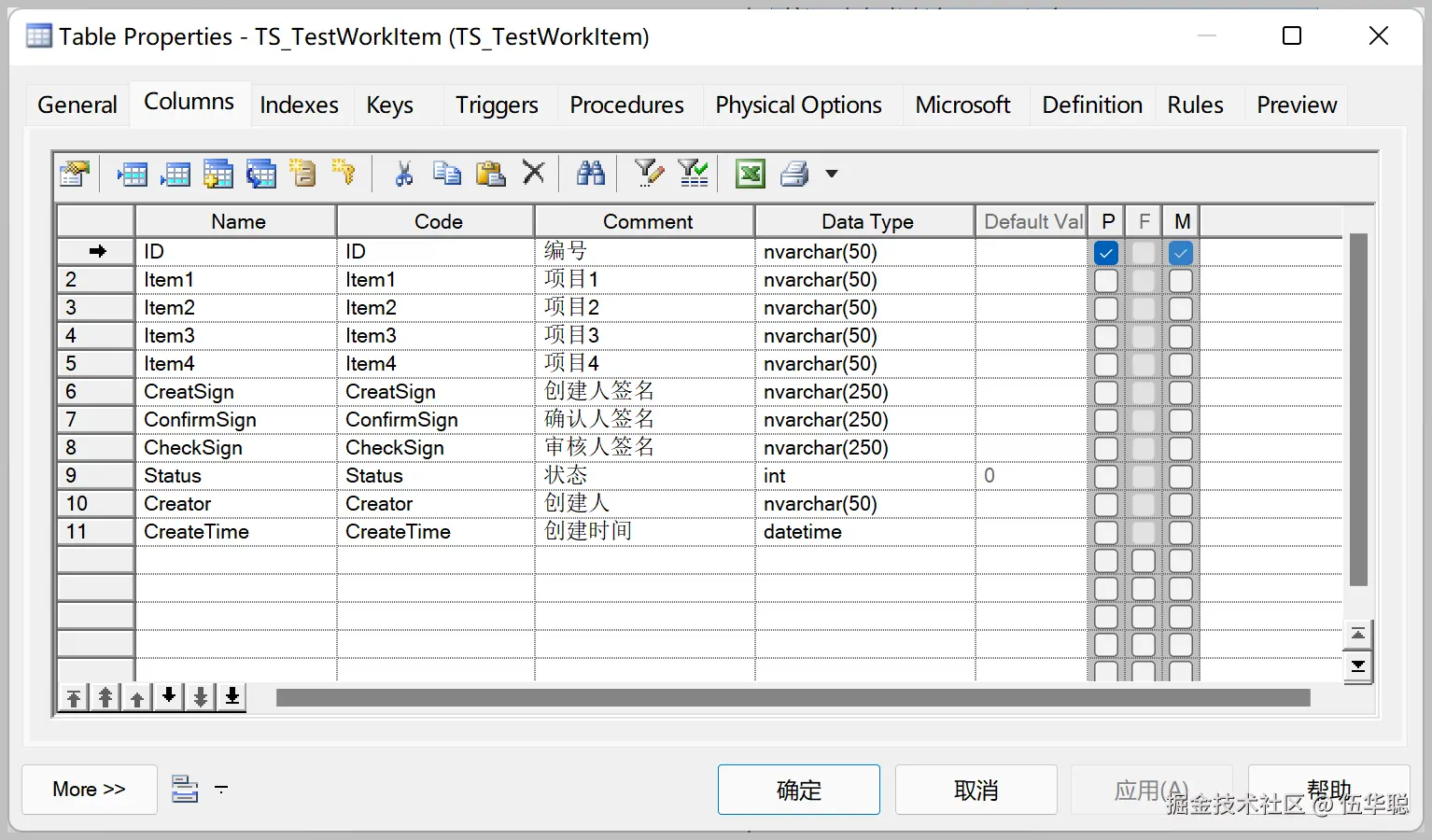Screen dimensions: 1432x840
Task: Move selected row down one position
Action: [169, 696]
